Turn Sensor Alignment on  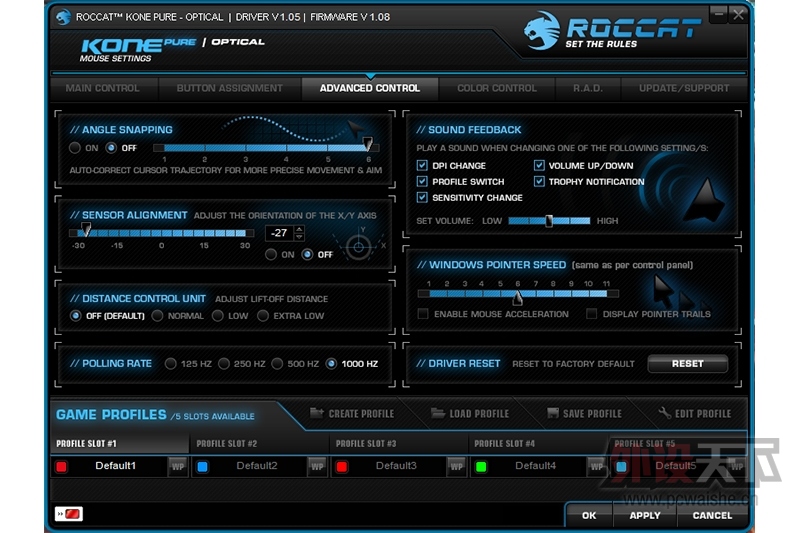click(271, 254)
